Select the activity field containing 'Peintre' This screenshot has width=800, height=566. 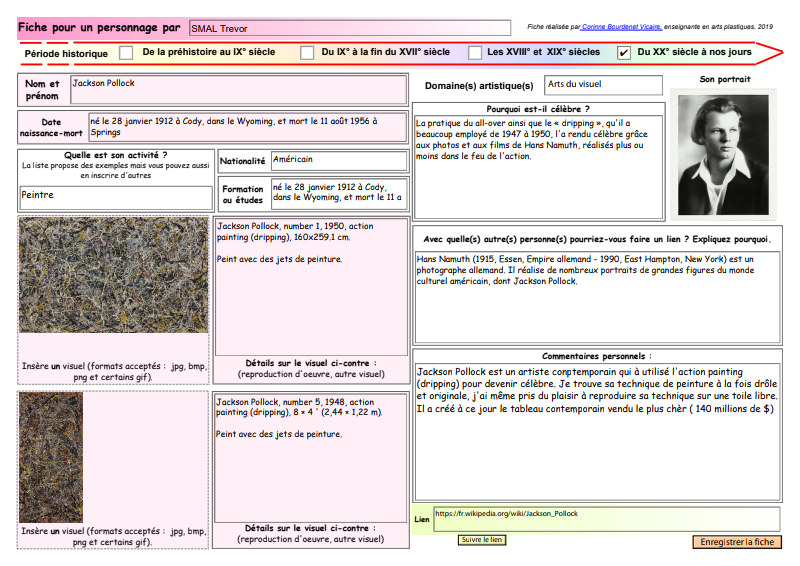(x=115, y=197)
